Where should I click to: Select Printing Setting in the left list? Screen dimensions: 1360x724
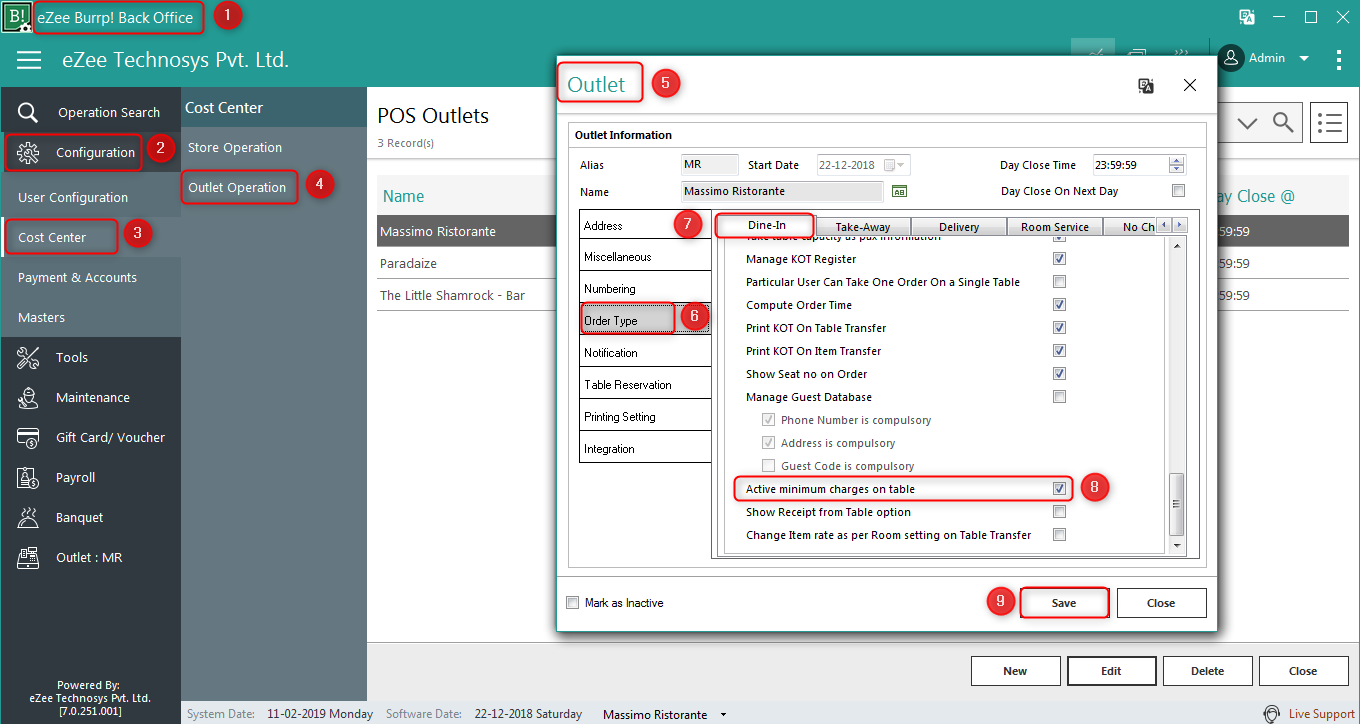point(645,417)
